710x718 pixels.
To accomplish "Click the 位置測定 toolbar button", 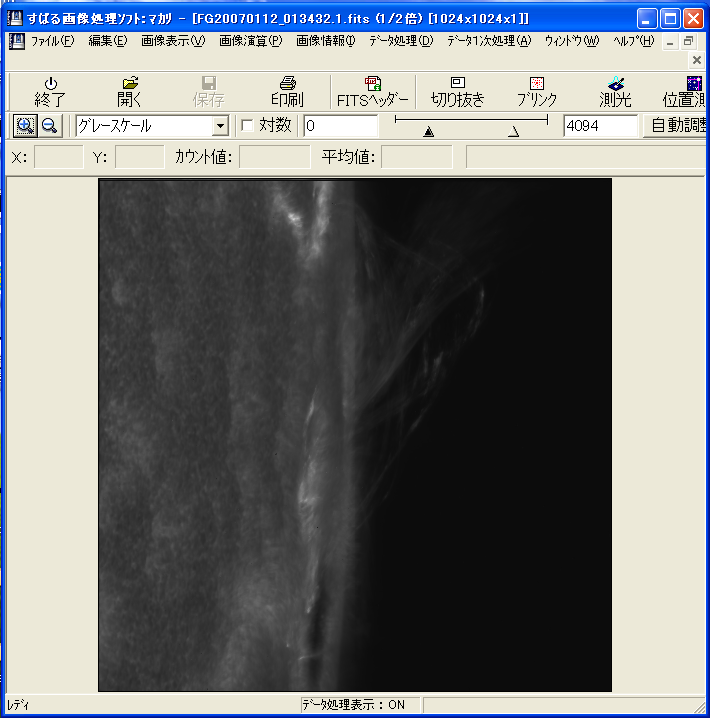I will (685, 91).
